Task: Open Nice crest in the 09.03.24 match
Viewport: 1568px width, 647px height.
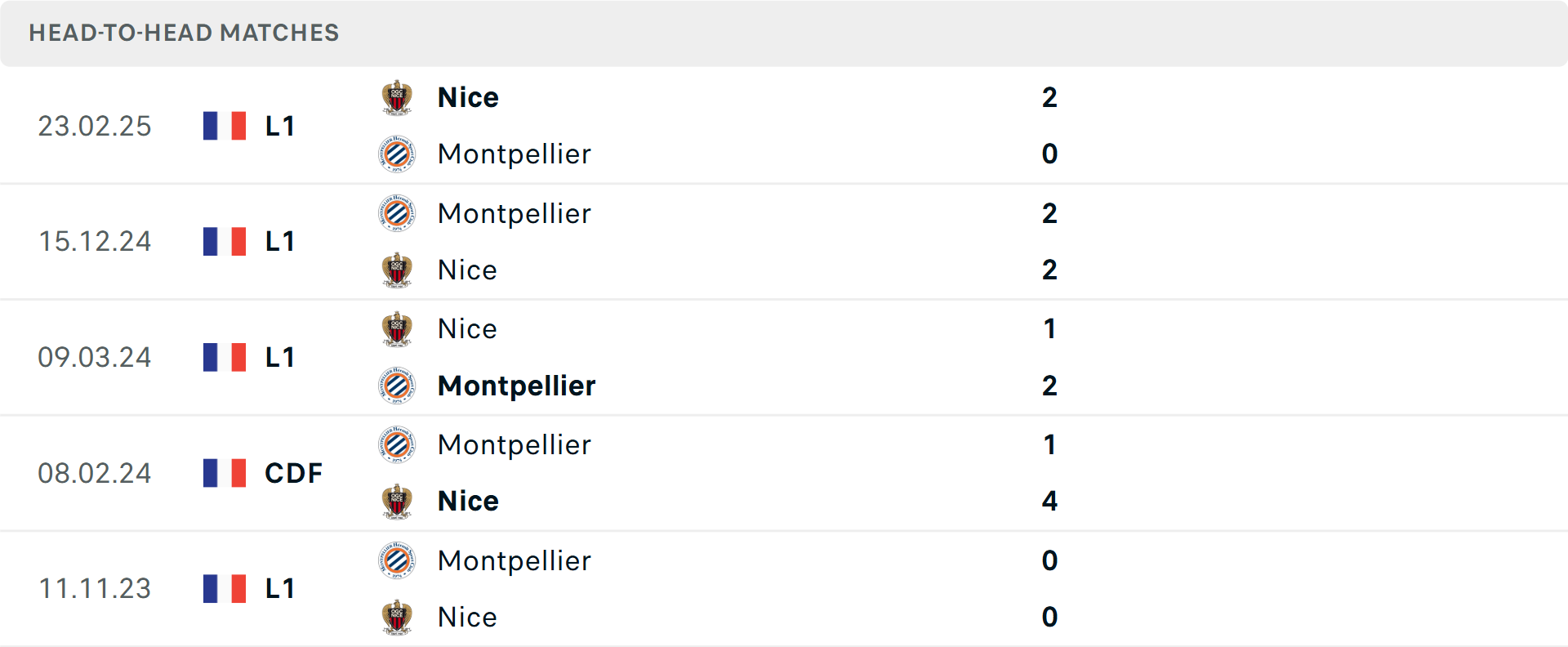Action: coord(397,328)
